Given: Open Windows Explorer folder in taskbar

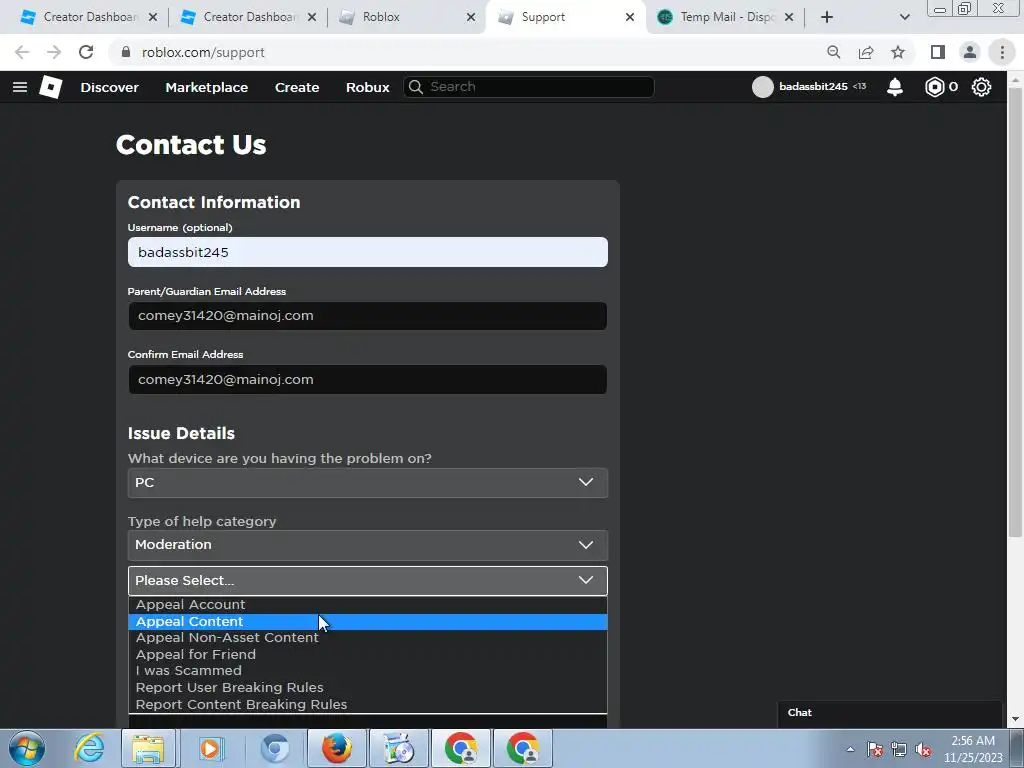Looking at the screenshot, I should (148, 748).
